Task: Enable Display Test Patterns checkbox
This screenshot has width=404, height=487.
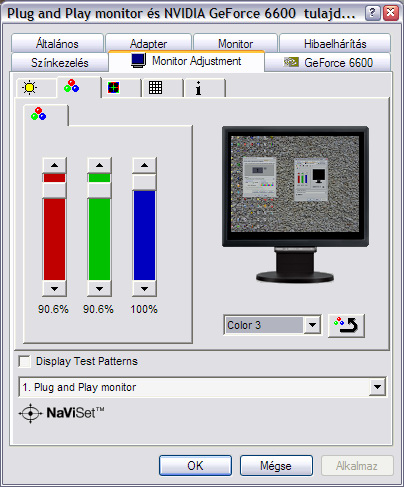Action: [x=25, y=361]
